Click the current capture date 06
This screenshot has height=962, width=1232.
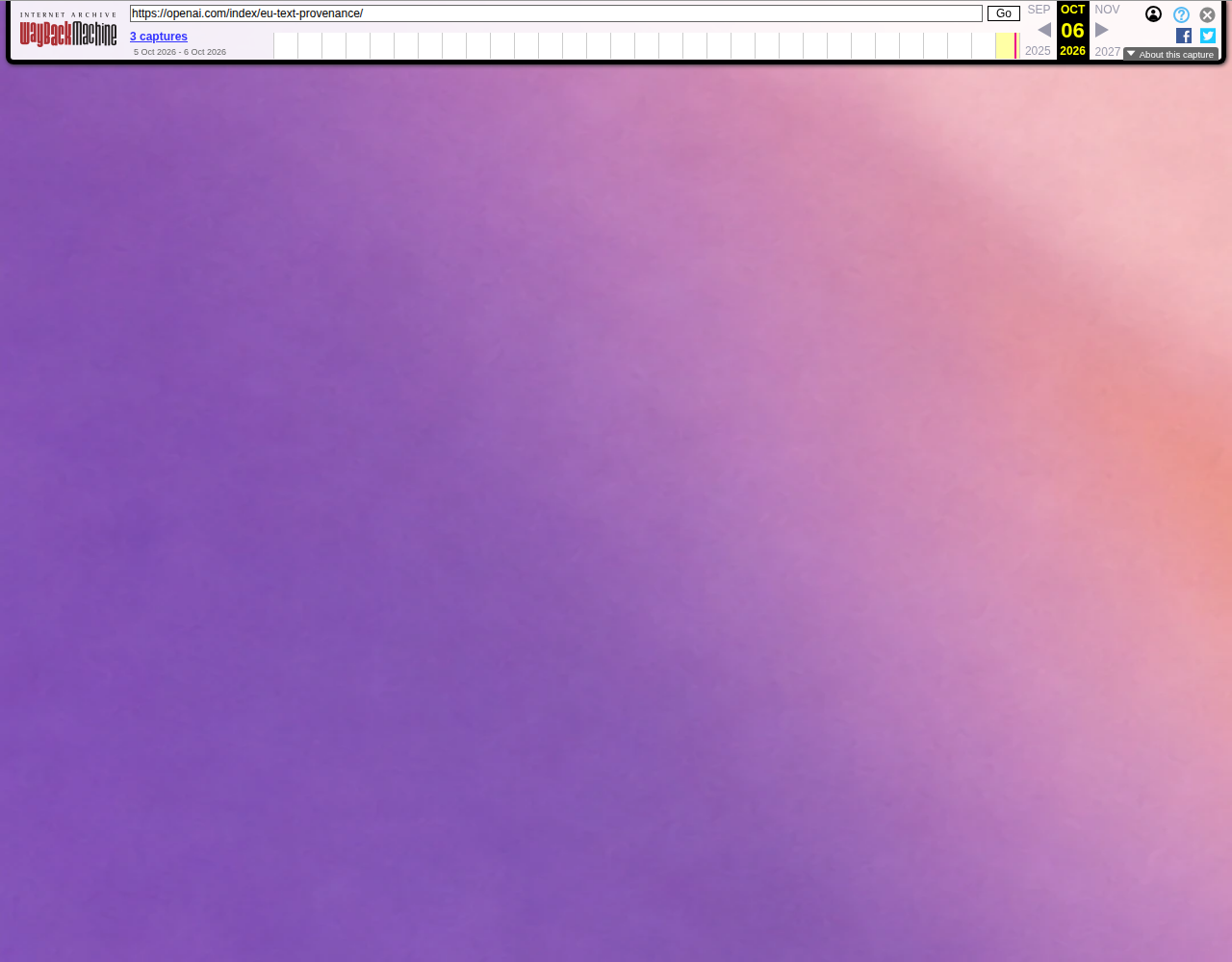pyautogui.click(x=1073, y=30)
